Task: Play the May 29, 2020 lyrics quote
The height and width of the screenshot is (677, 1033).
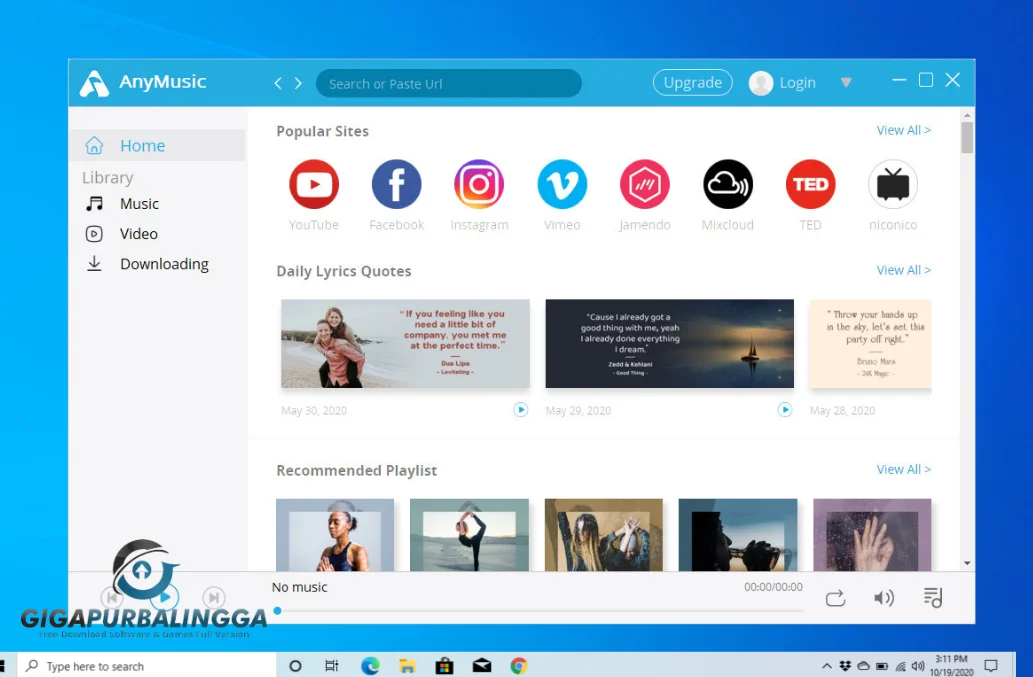Action: [x=785, y=410]
